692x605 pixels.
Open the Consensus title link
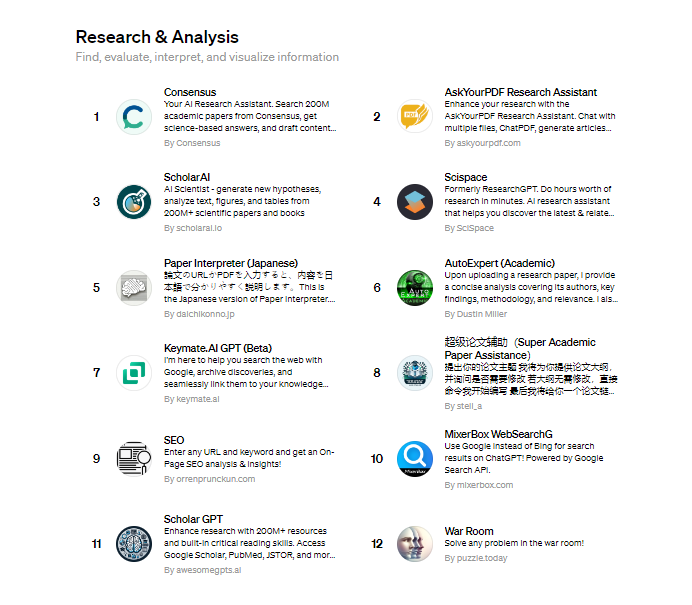pos(190,92)
